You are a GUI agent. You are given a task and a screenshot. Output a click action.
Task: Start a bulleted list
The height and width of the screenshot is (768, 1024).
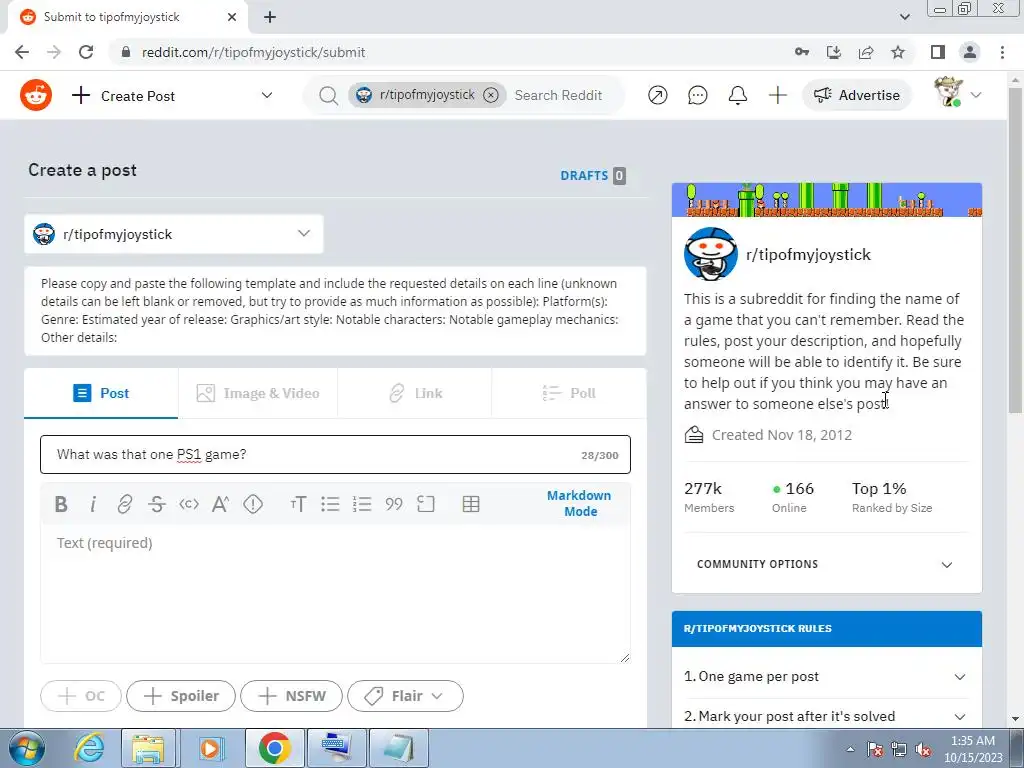click(330, 504)
